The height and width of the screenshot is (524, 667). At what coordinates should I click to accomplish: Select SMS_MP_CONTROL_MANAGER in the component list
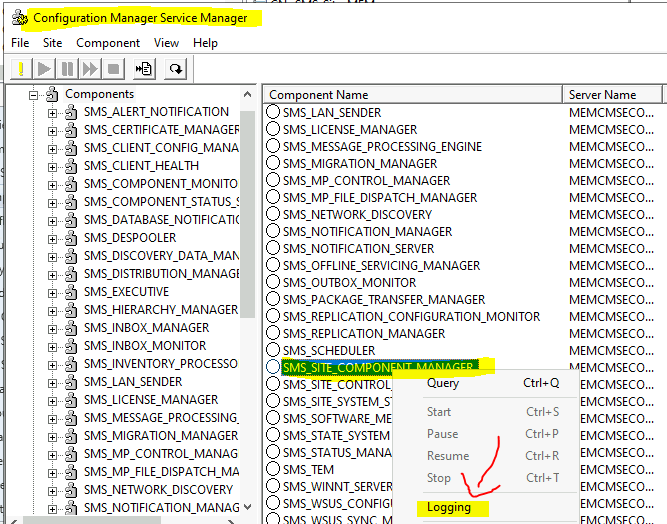(x=366, y=180)
